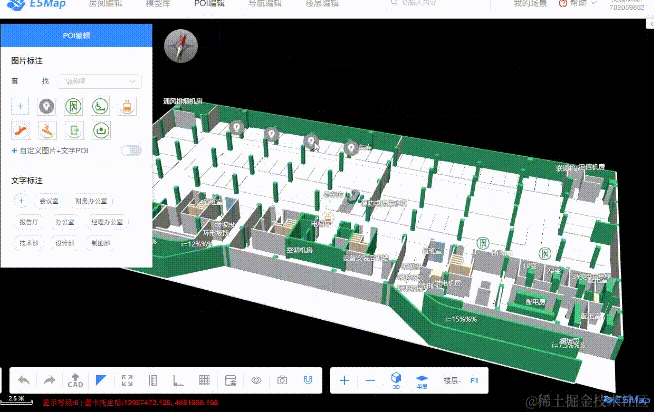Click the undo arrow in bottom toolbar

[24, 380]
